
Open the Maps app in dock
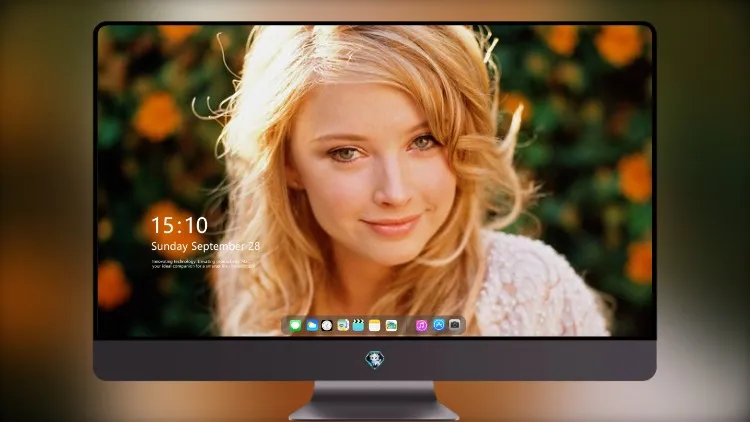click(342, 326)
